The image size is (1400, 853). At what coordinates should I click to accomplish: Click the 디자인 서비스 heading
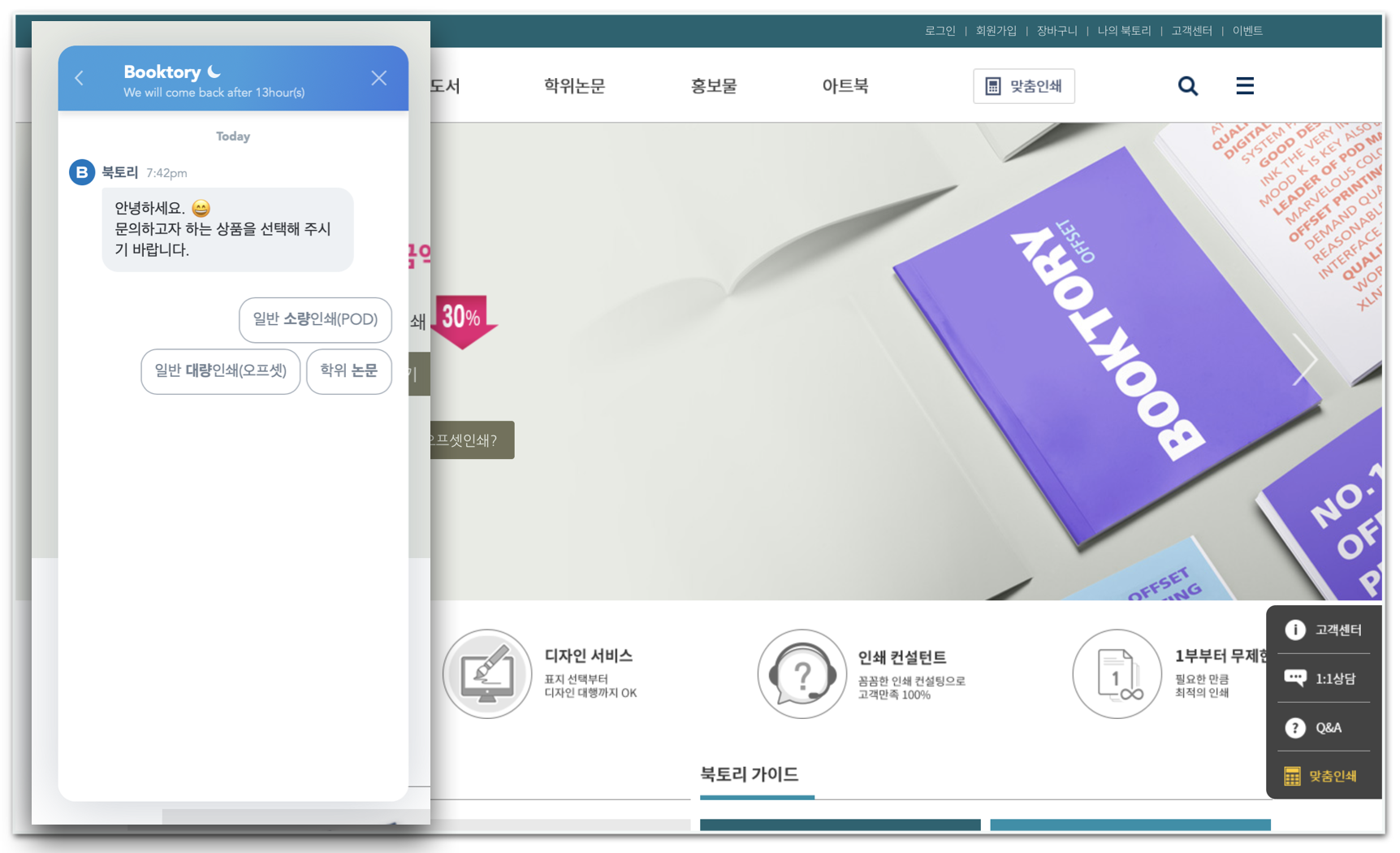(x=589, y=656)
